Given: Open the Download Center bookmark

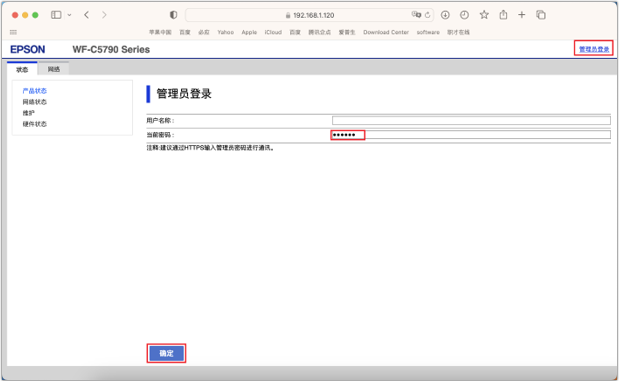Looking at the screenshot, I should tap(386, 32).
